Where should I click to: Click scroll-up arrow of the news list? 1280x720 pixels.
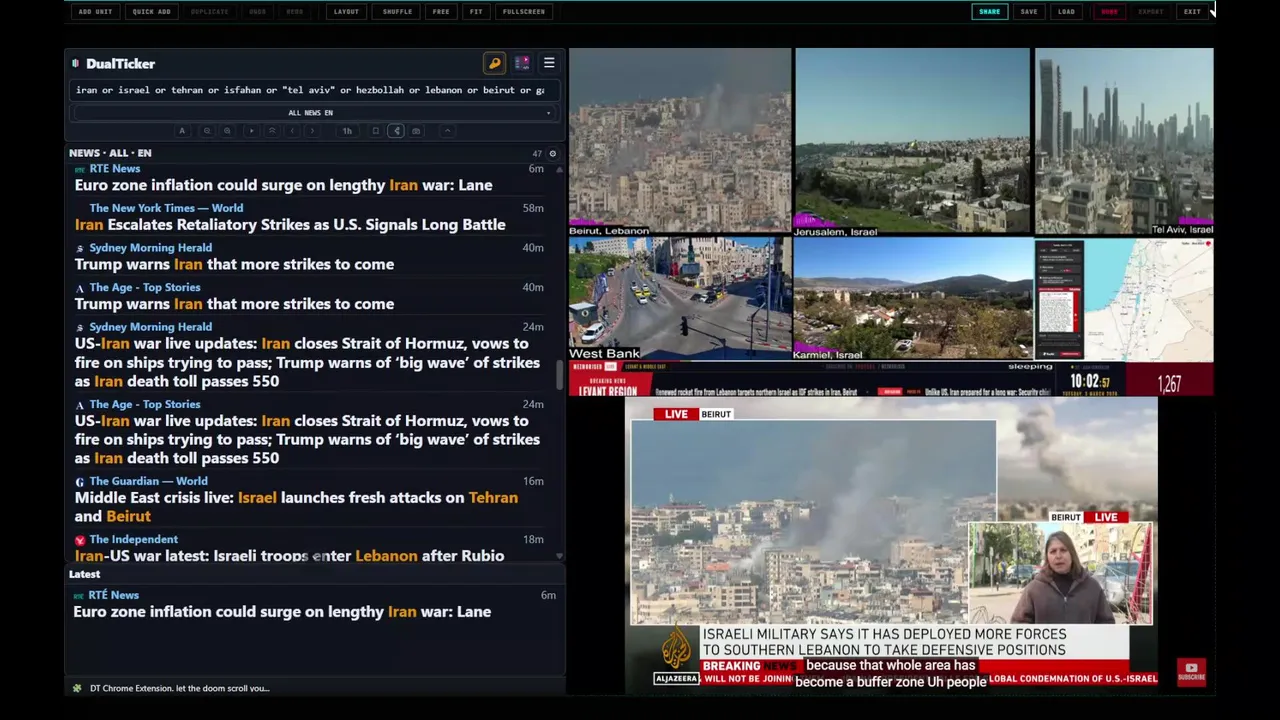560,169
